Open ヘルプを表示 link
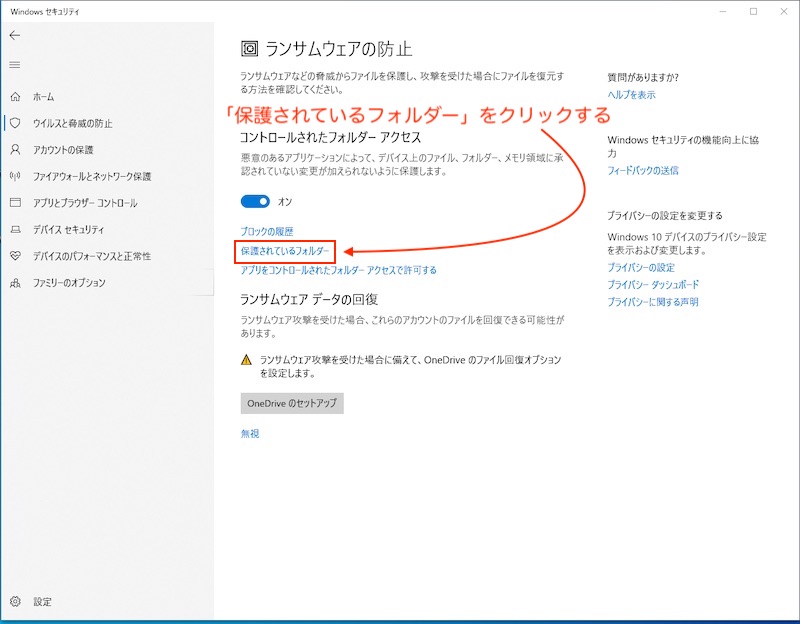The width and height of the screenshot is (800, 624). (631, 94)
